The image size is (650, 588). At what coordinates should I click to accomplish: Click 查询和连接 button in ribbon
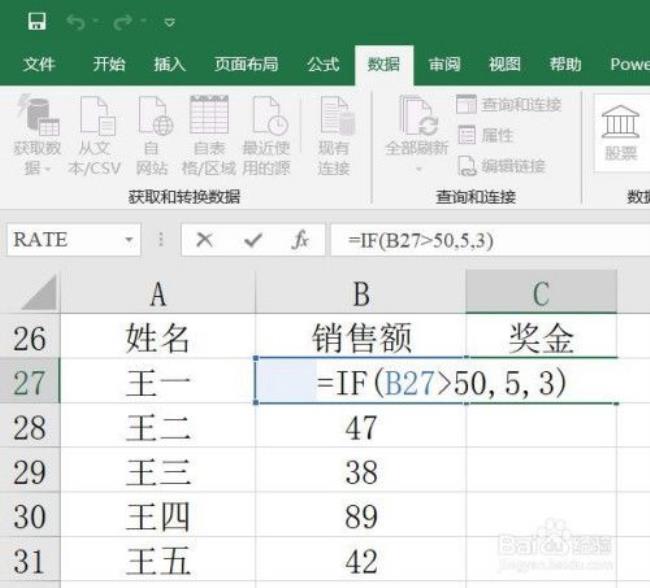point(509,104)
